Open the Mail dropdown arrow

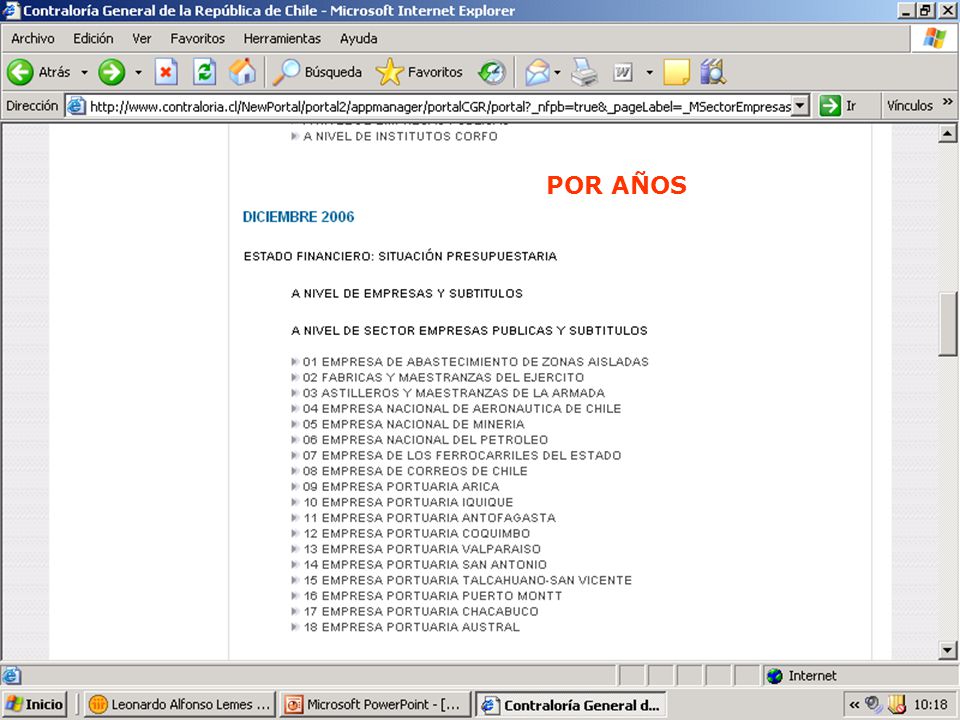pos(557,72)
